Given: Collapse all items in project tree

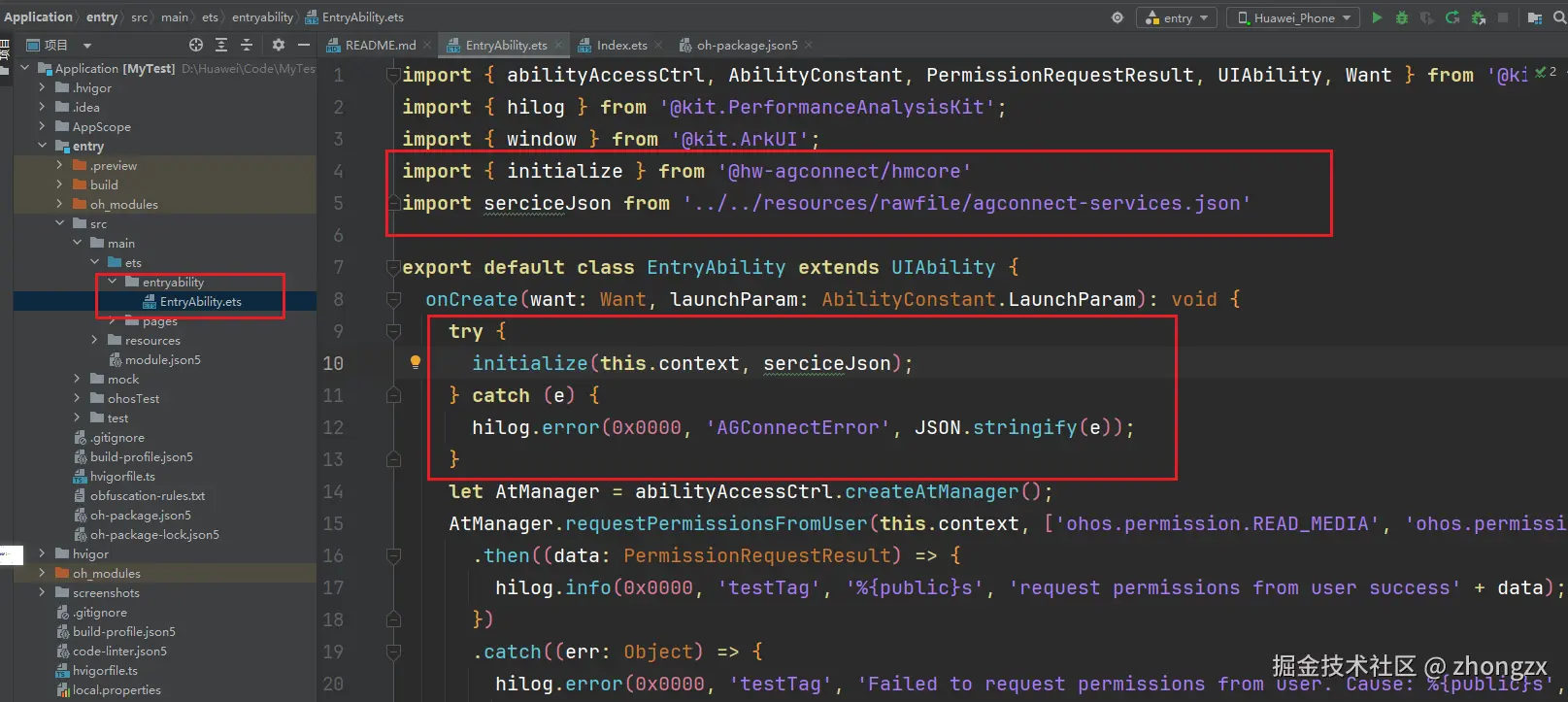Looking at the screenshot, I should (247, 45).
